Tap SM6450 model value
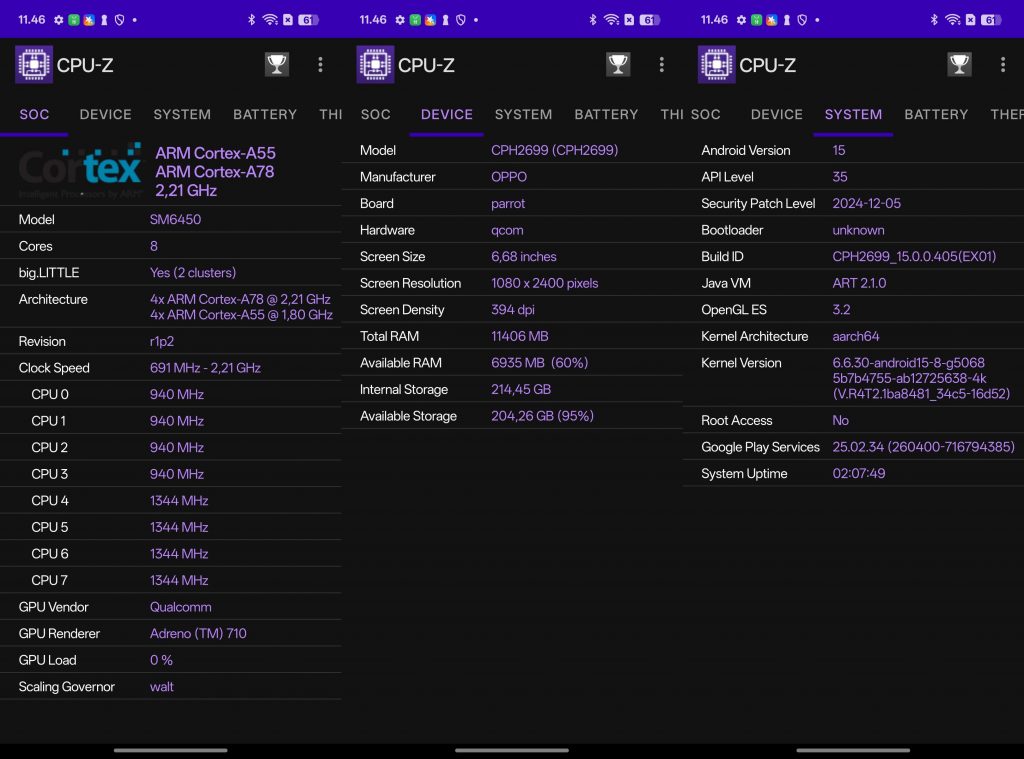The image size is (1024, 759). tap(175, 219)
